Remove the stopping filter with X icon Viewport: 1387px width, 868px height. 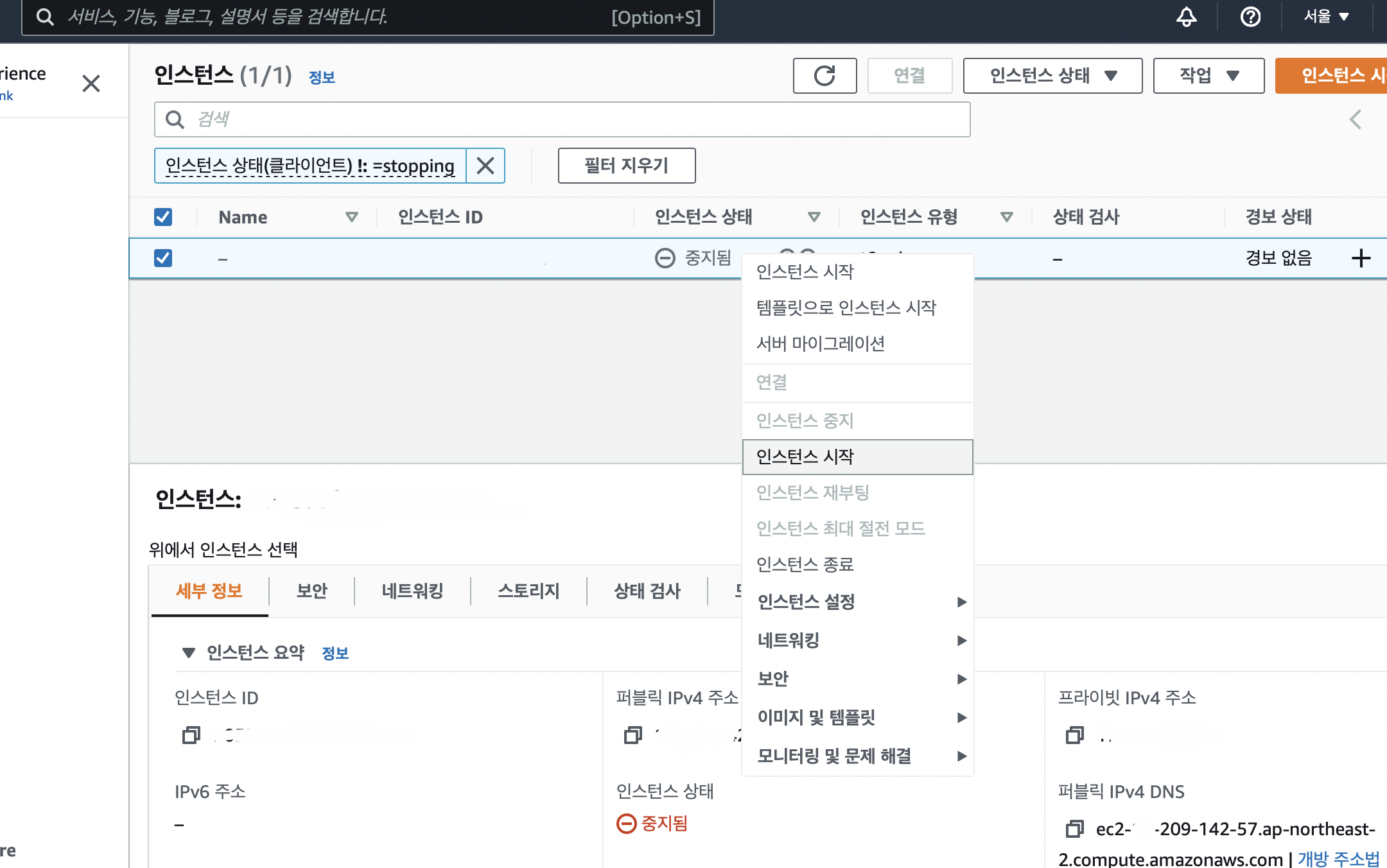point(485,166)
